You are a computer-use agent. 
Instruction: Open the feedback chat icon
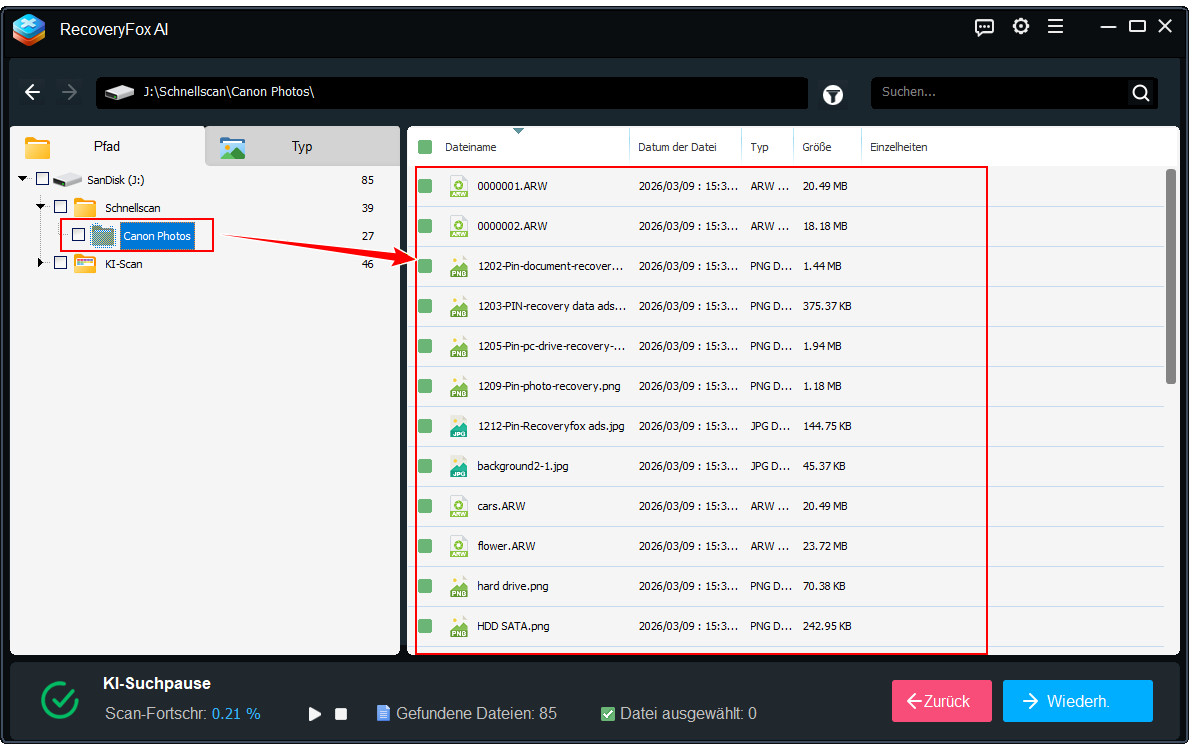pos(984,27)
